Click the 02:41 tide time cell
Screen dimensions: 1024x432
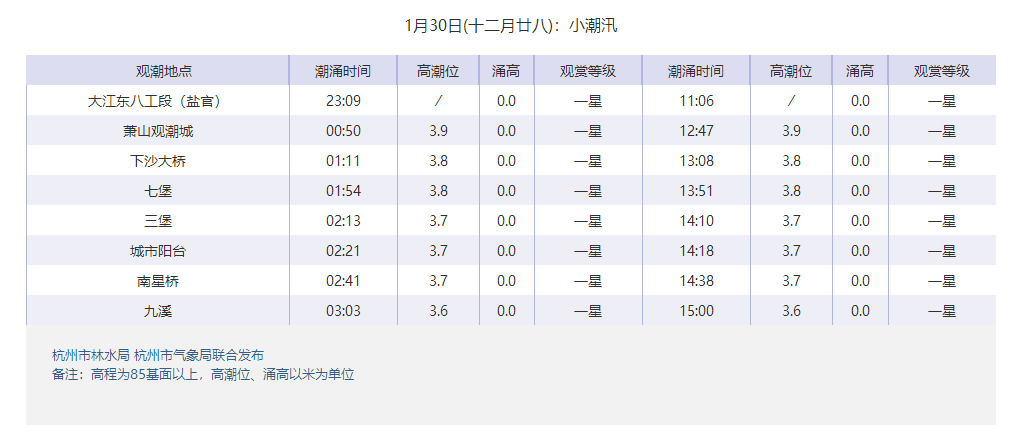click(x=344, y=281)
